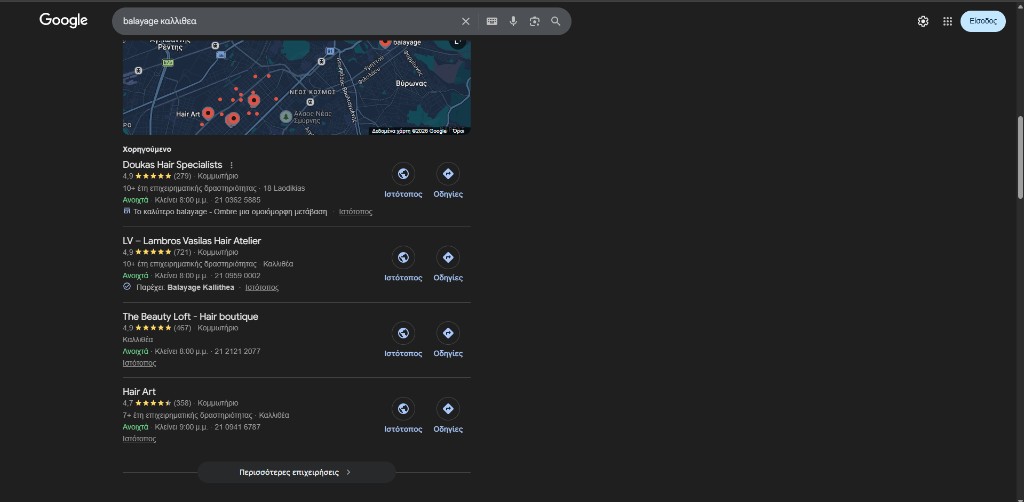Open the three-dot menu beside Doukas Hair Specialists

click(231, 165)
